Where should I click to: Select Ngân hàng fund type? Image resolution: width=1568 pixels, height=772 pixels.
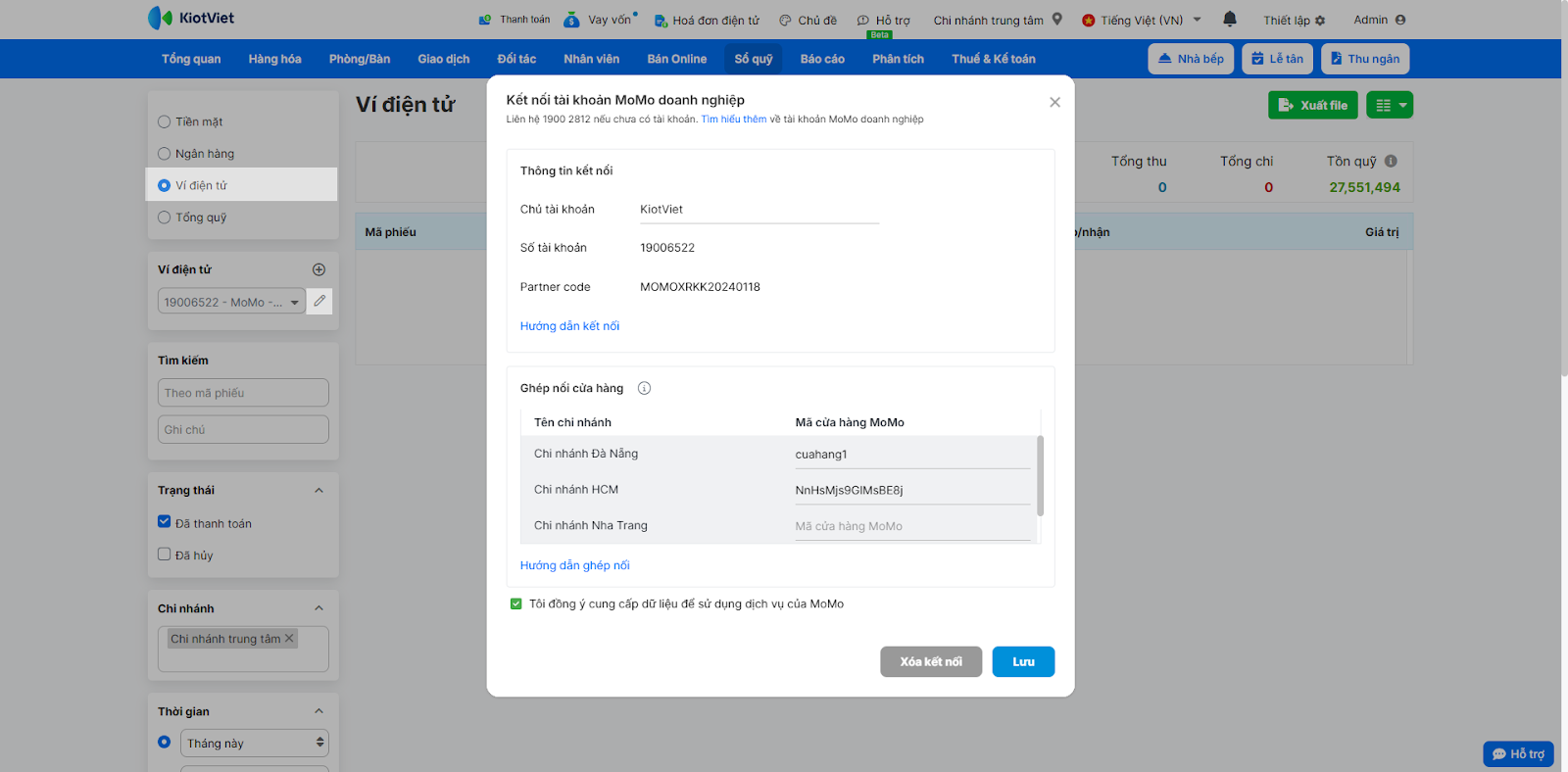pyautogui.click(x=165, y=154)
